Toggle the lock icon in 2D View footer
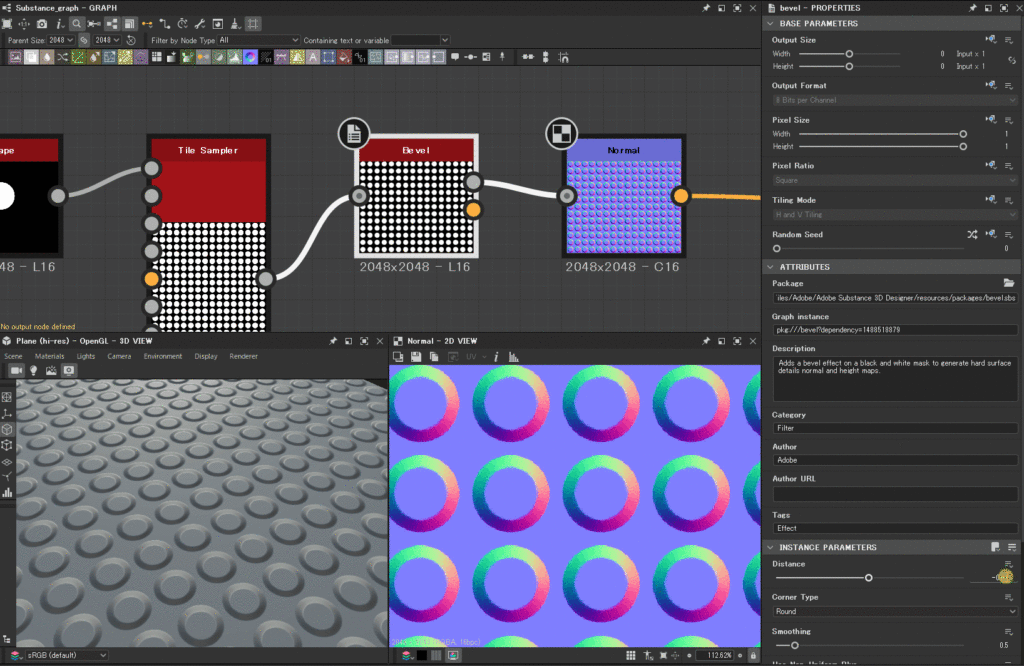The image size is (1024, 666). [x=753, y=656]
